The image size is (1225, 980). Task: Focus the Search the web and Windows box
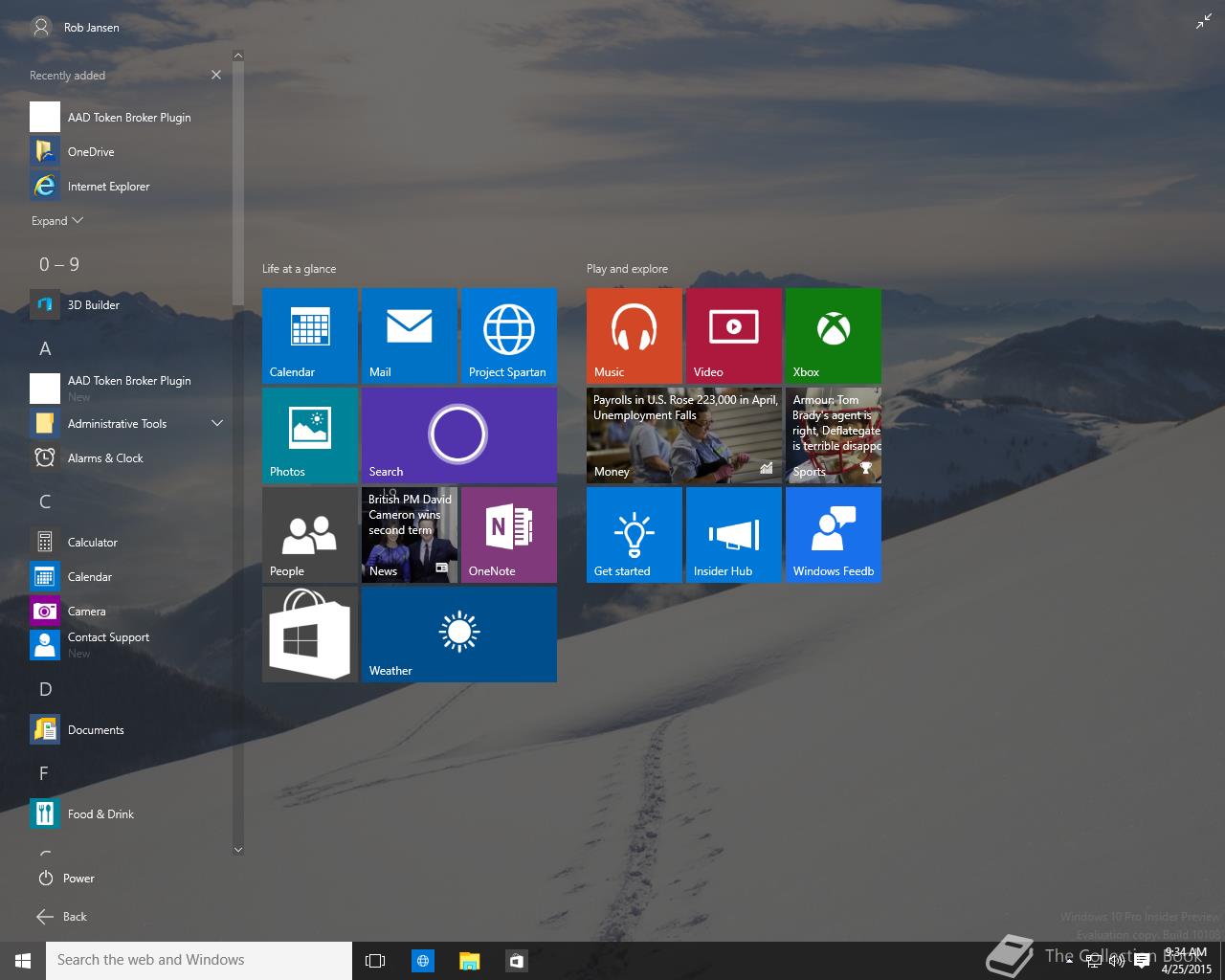coord(199,960)
